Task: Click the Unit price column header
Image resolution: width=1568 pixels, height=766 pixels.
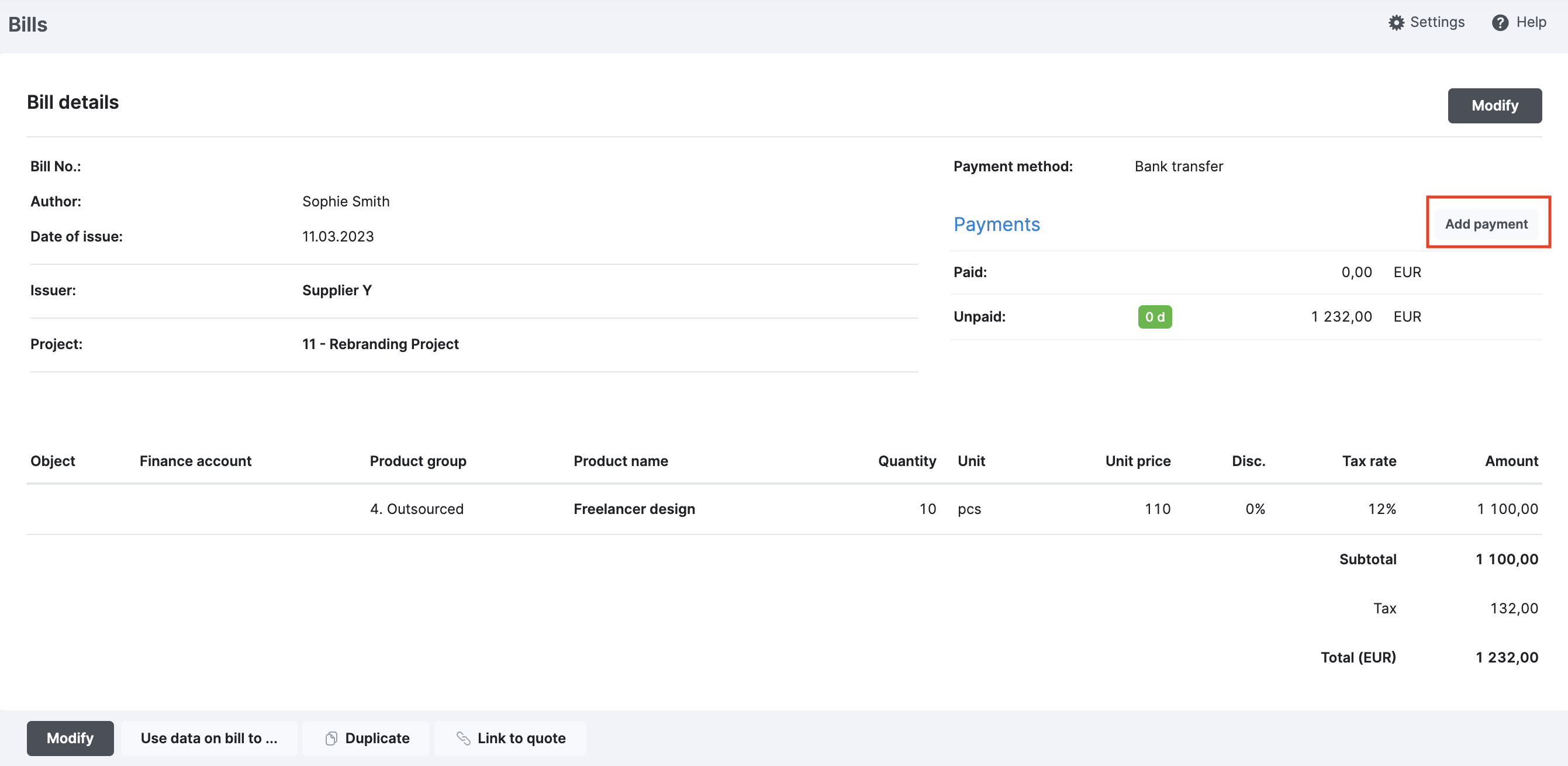Action: 1138,461
